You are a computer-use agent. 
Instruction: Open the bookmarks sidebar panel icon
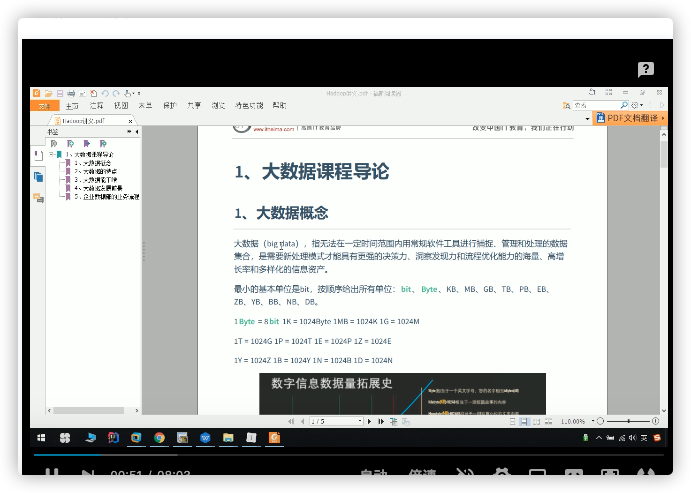(38, 156)
